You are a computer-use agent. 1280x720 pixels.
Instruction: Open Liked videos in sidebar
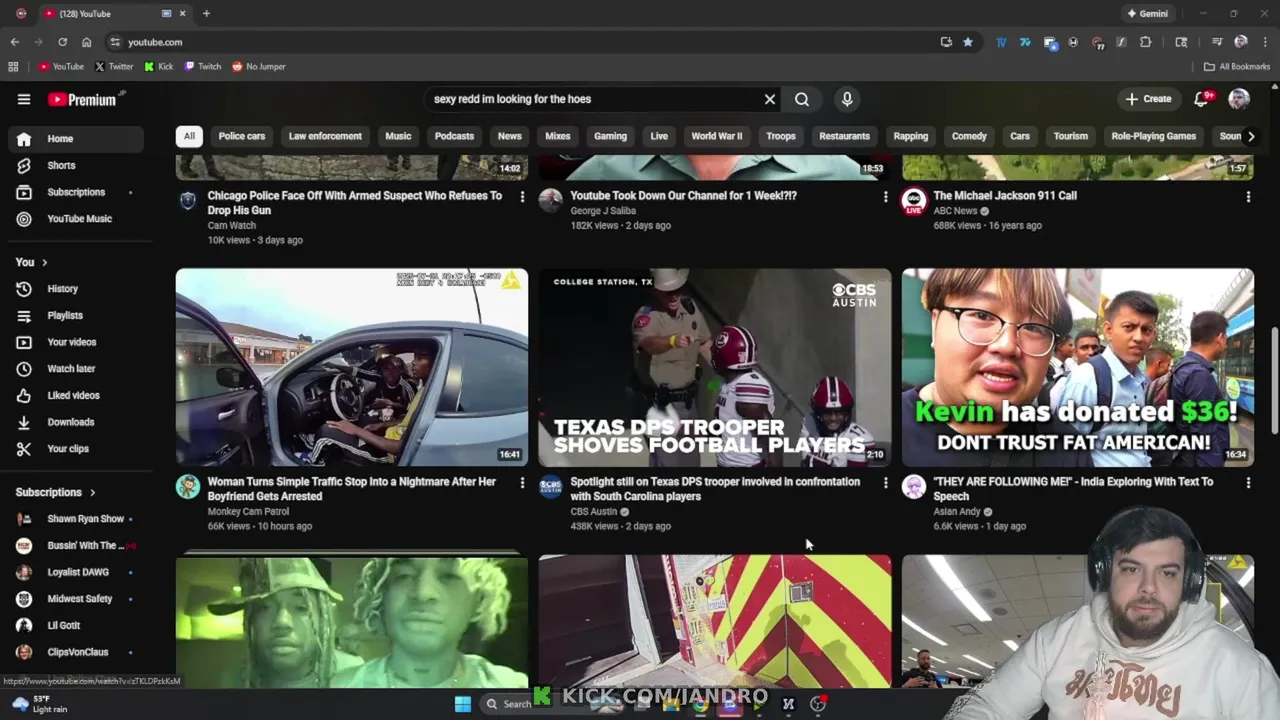point(78,395)
